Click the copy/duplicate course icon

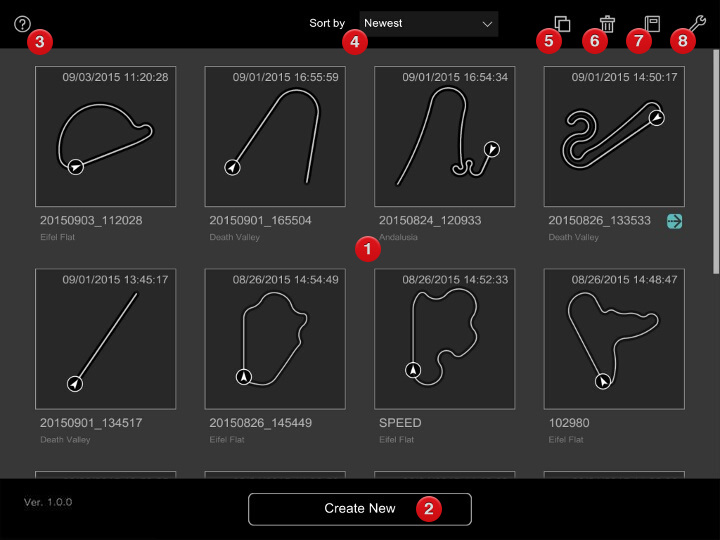(562, 23)
